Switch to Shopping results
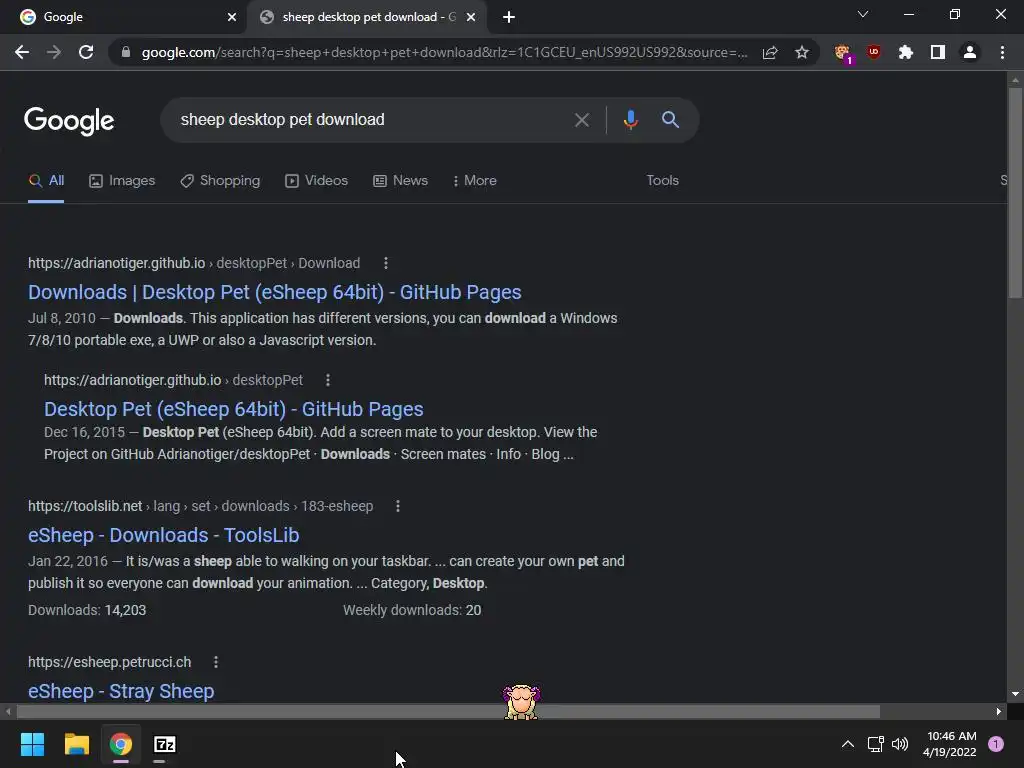Image resolution: width=1024 pixels, height=768 pixels. point(220,181)
